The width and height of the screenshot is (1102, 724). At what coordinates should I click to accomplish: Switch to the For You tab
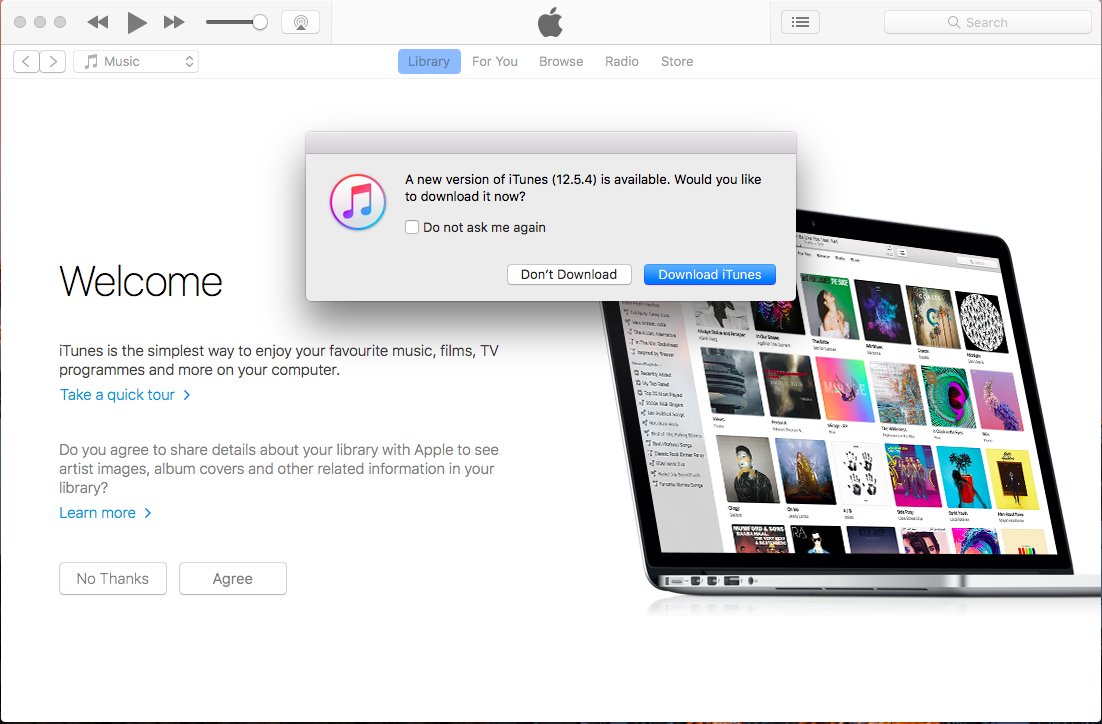click(495, 62)
